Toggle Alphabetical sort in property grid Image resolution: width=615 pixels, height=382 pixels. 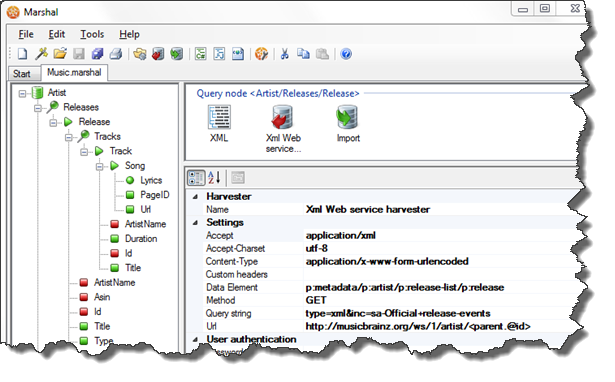(214, 178)
